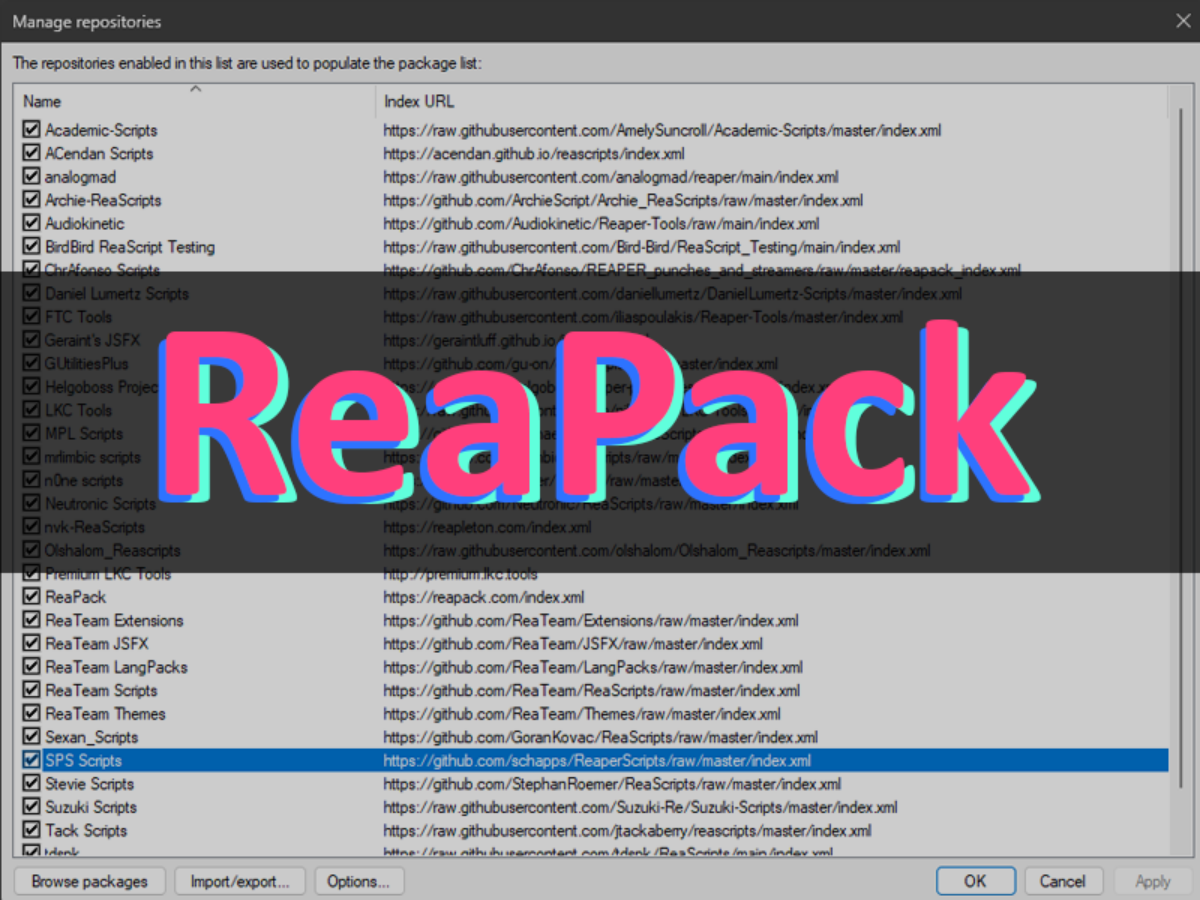This screenshot has width=1200, height=900.
Task: Click the ReaTeam Themes name
Action: tap(105, 714)
